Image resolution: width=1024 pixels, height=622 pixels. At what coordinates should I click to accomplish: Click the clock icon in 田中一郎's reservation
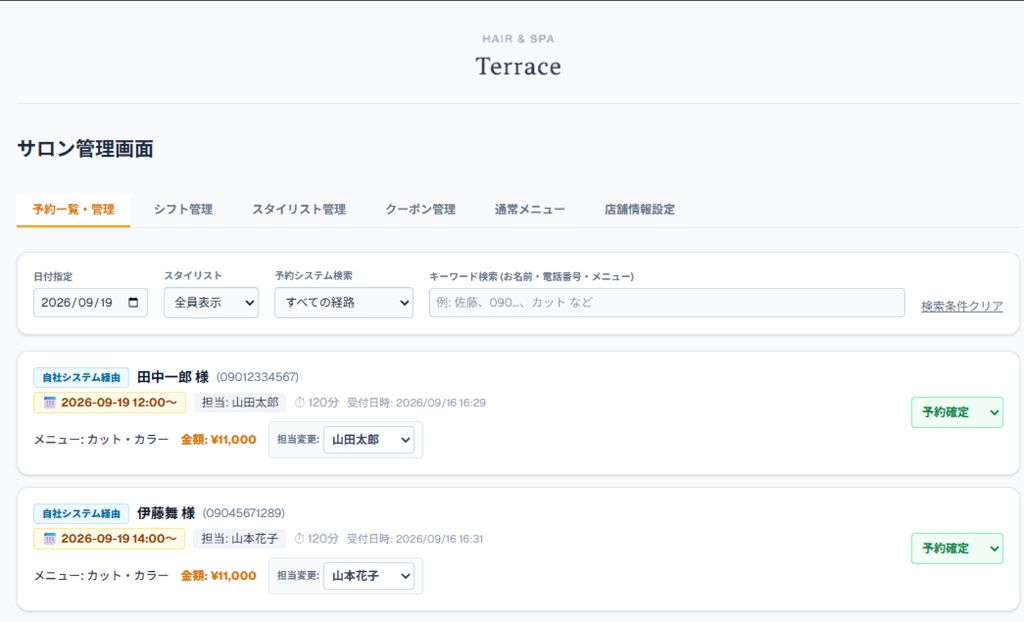[300, 402]
